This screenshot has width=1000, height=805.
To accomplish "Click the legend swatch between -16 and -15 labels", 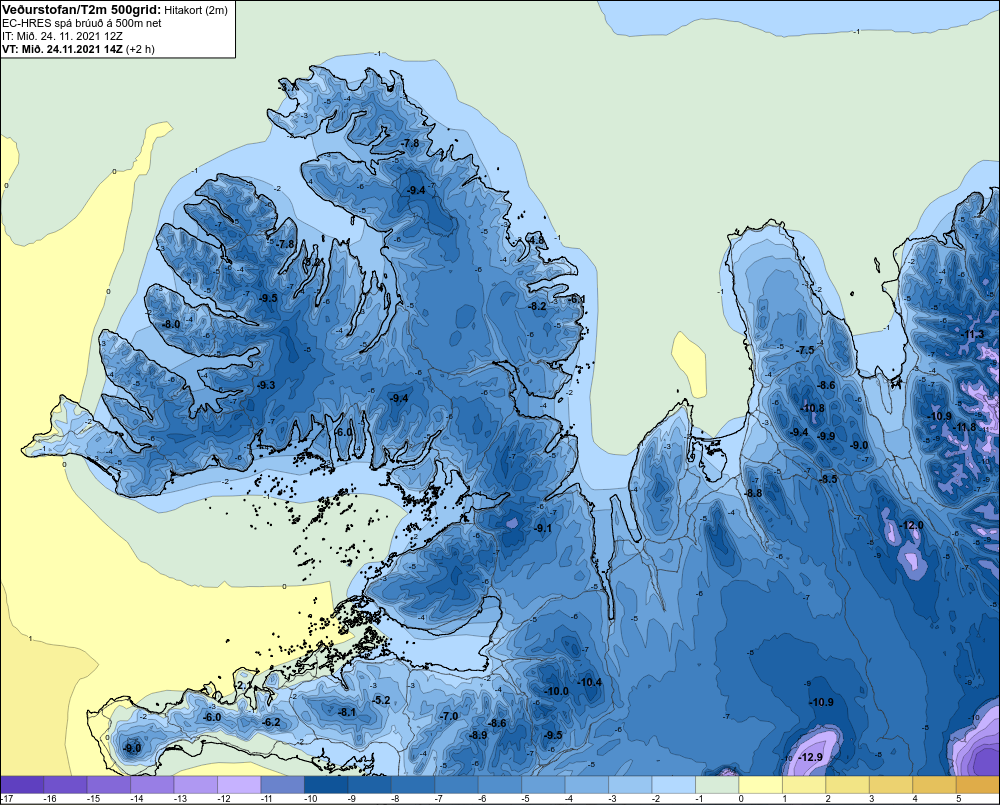I will (66, 785).
